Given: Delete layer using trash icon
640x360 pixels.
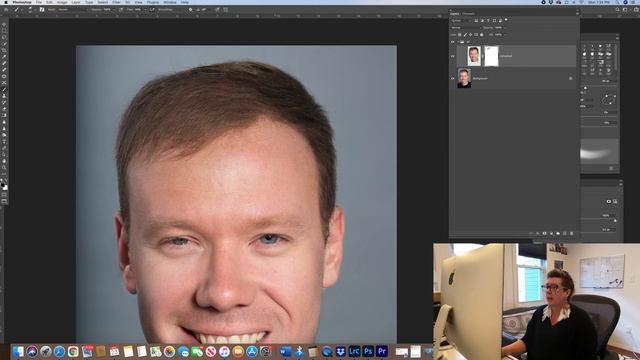Looking at the screenshot, I should (x=571, y=233).
